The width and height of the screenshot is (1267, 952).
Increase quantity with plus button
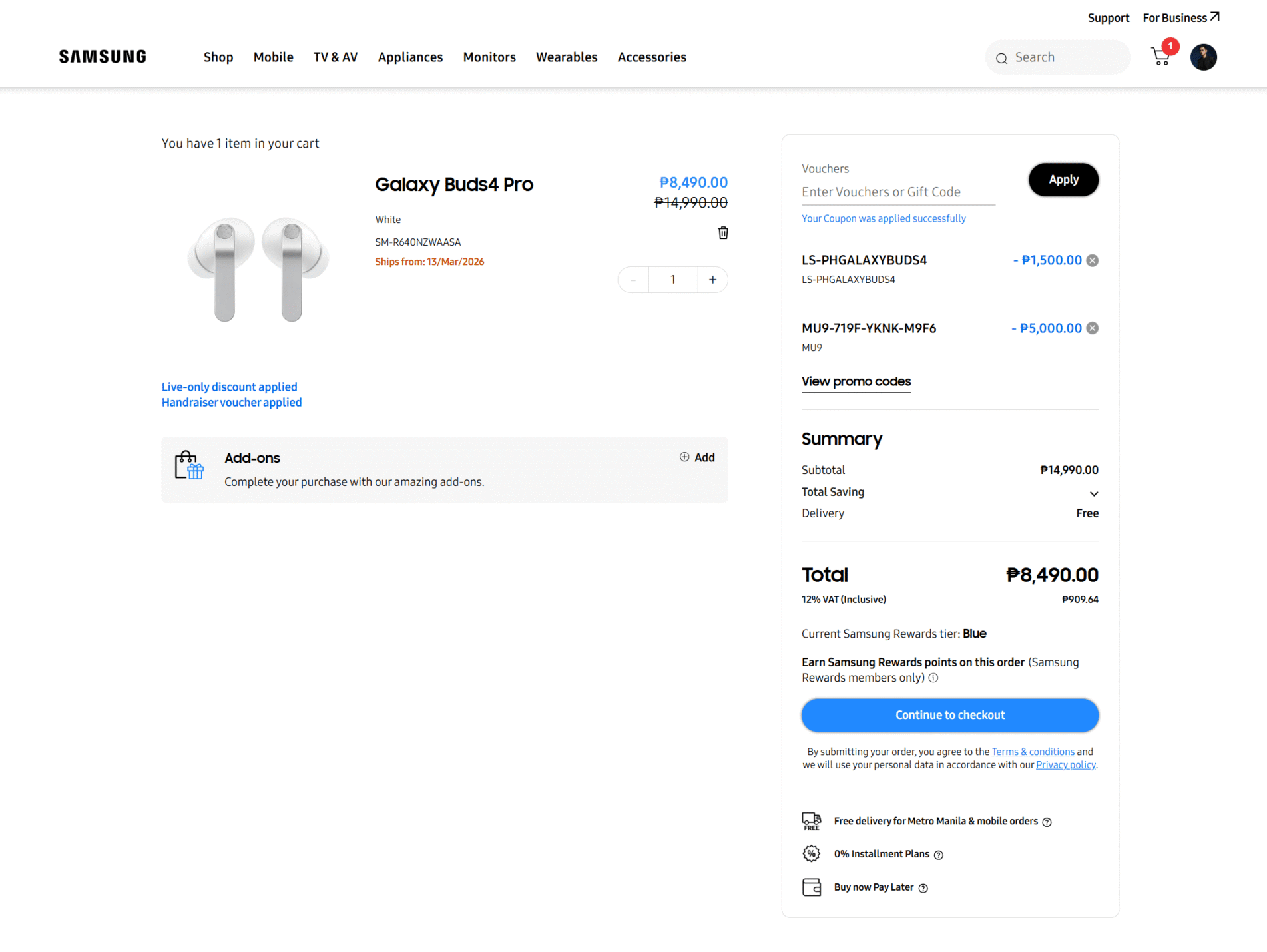(712, 280)
